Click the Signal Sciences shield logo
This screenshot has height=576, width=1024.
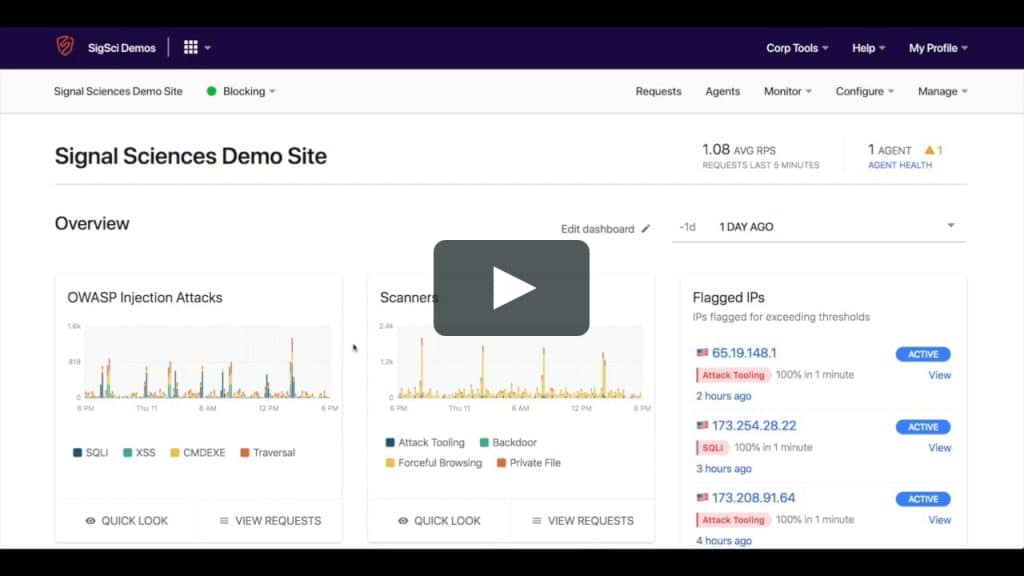tap(65, 46)
